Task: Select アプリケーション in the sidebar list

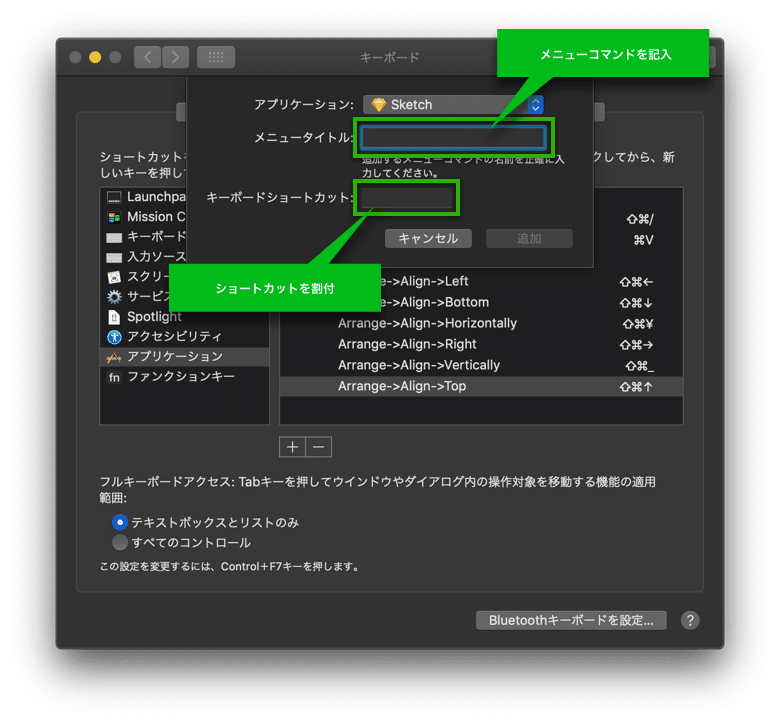Action: tap(185, 356)
